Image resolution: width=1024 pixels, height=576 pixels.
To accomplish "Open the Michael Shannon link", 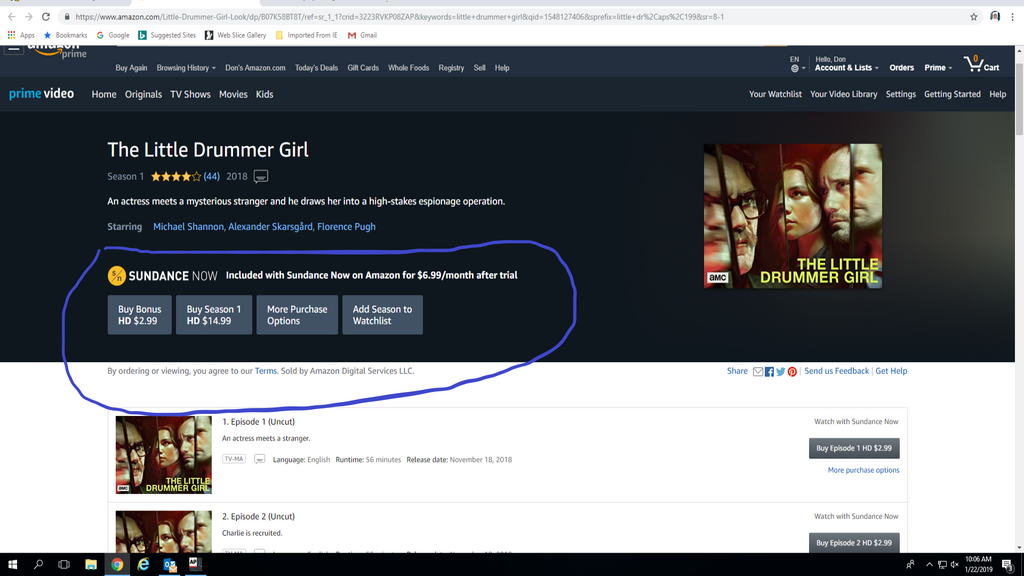I will pos(188,227).
